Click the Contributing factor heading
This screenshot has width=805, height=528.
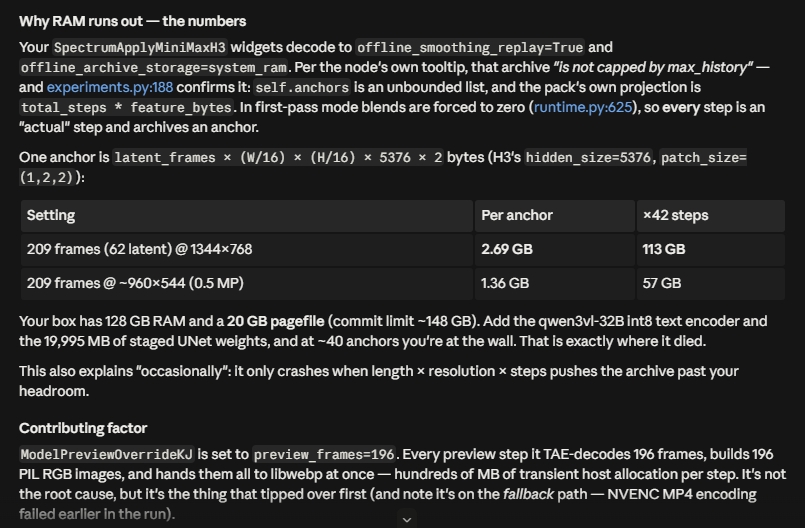tap(83, 428)
